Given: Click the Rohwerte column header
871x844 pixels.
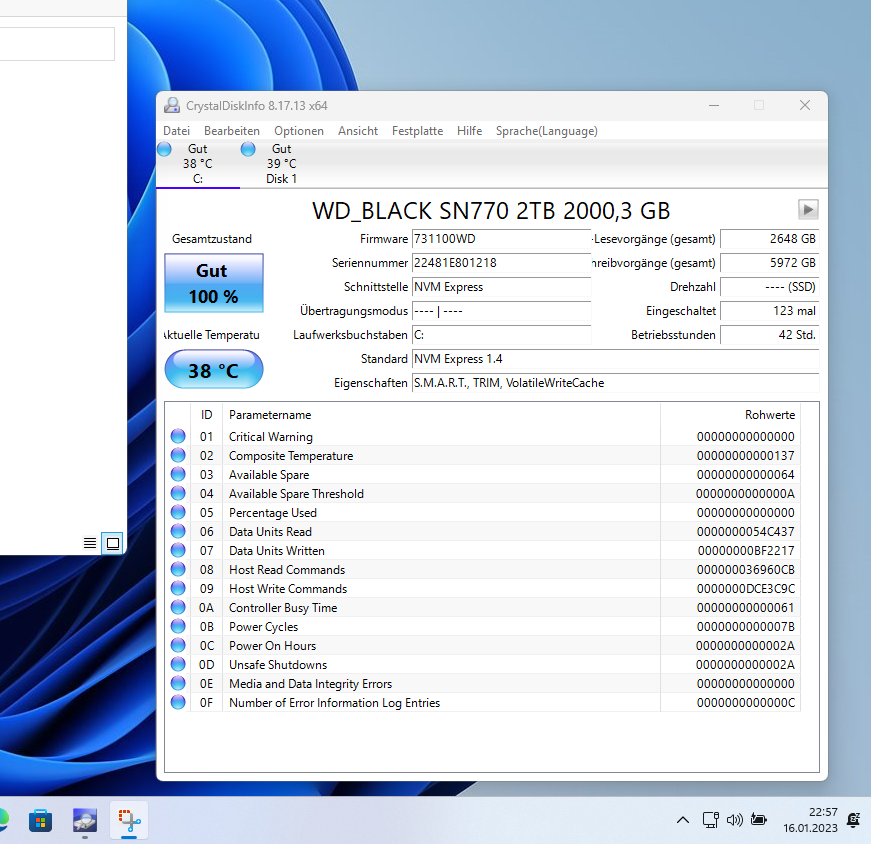Looking at the screenshot, I should click(x=730, y=414).
